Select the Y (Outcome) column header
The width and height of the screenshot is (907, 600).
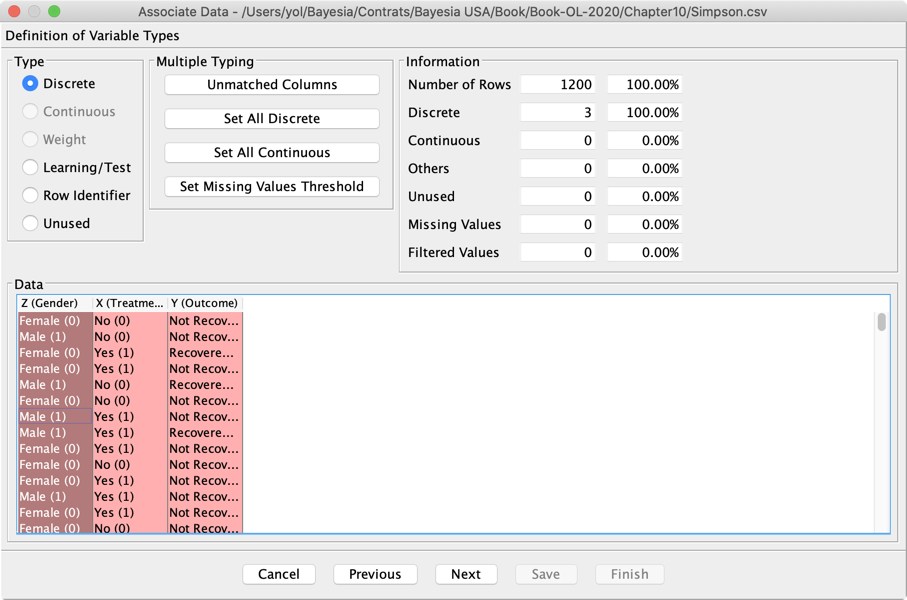[205, 303]
